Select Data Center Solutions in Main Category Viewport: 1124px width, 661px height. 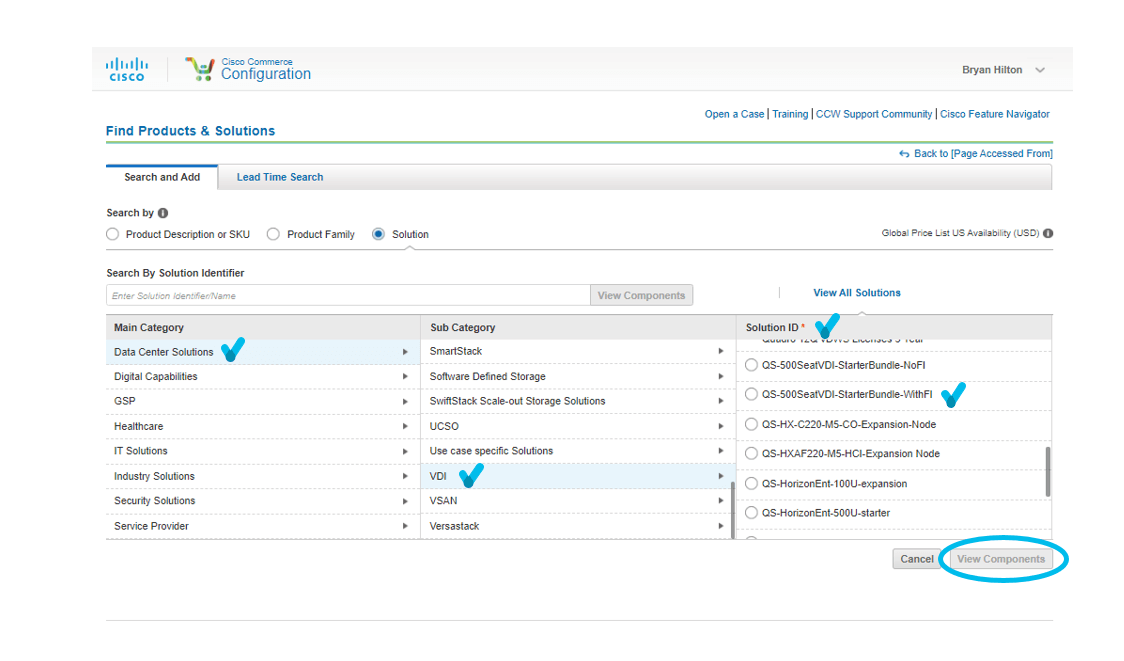click(262, 352)
